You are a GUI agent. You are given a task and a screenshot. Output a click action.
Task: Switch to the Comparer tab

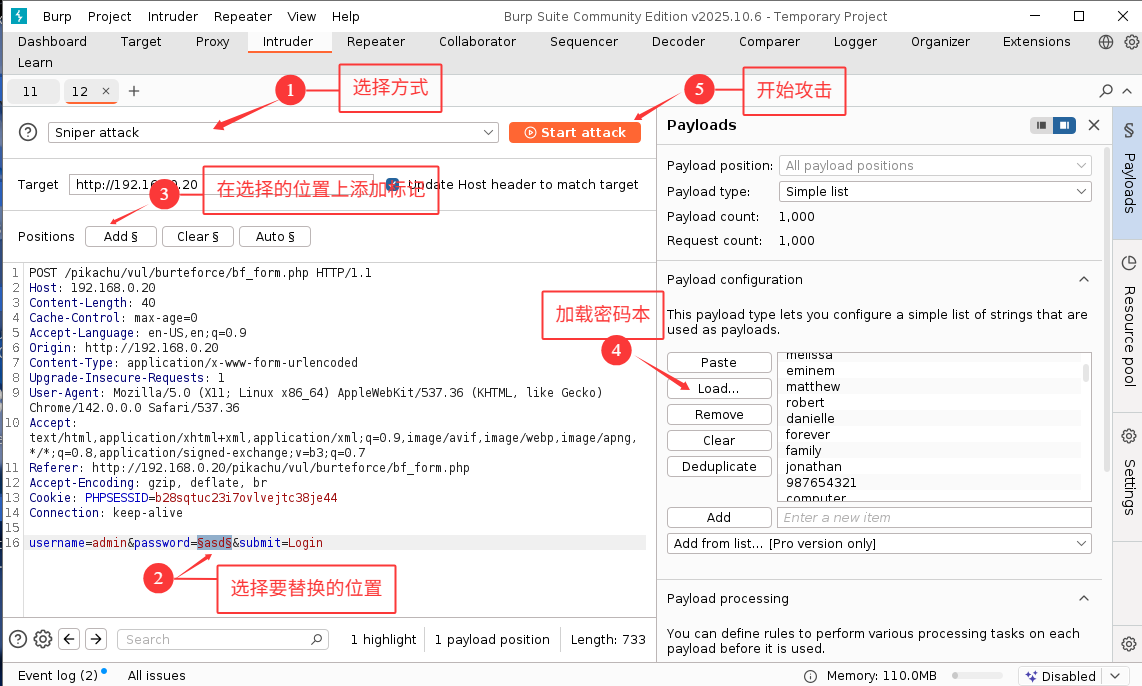(x=769, y=42)
